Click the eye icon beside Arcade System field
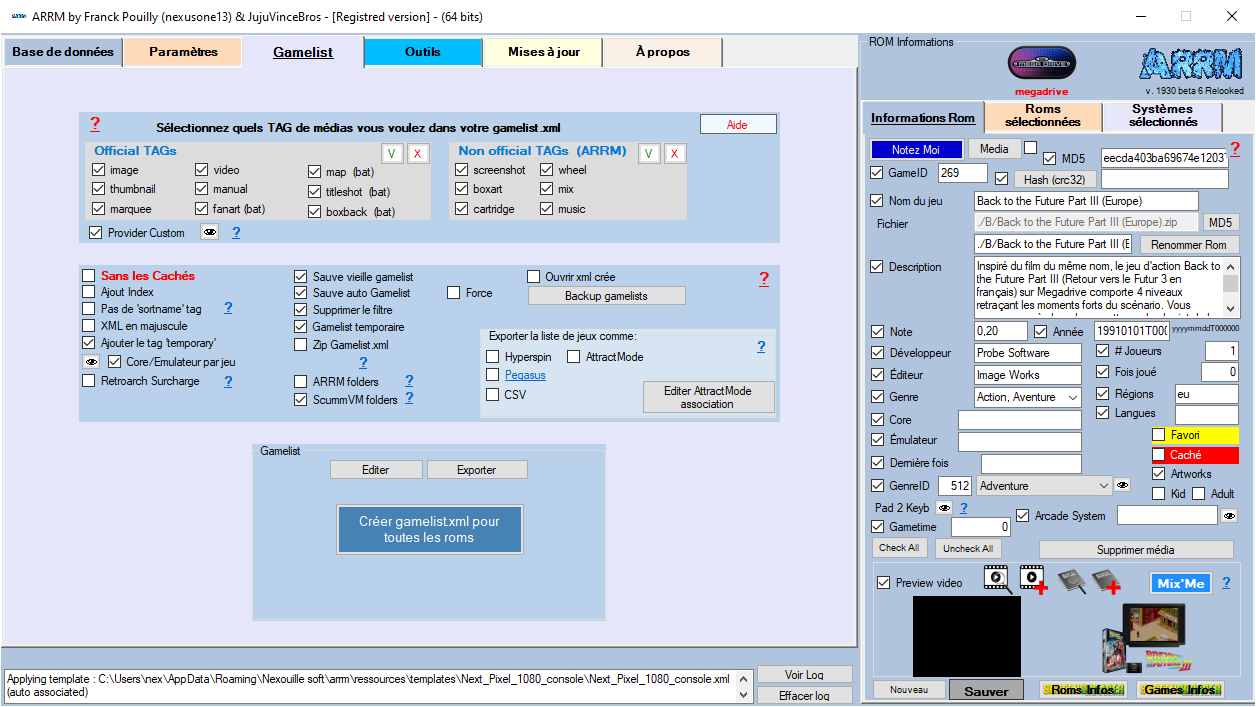 click(x=1229, y=516)
